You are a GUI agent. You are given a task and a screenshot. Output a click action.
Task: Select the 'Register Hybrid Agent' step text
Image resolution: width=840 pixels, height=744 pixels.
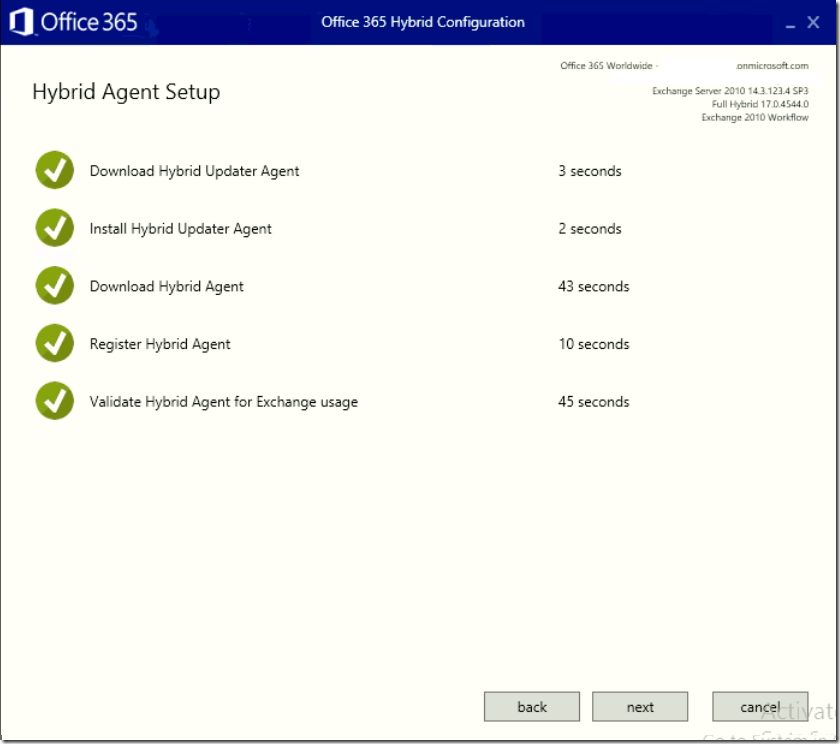coord(160,344)
